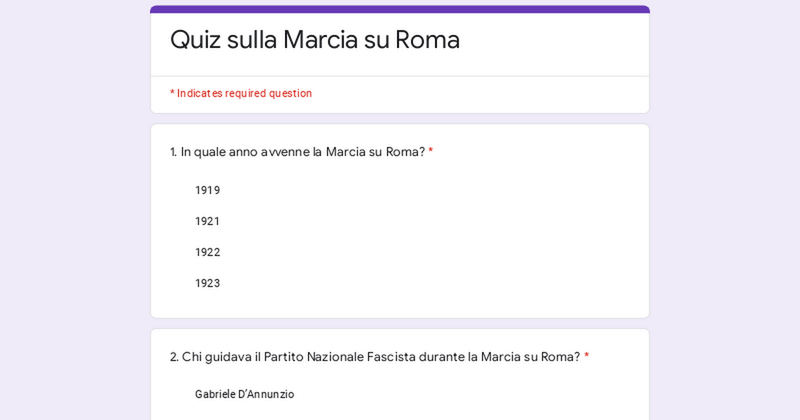Image resolution: width=800 pixels, height=420 pixels.
Task: Click the "Quiz sulla Marcia su Roma" title
Action: (314, 40)
